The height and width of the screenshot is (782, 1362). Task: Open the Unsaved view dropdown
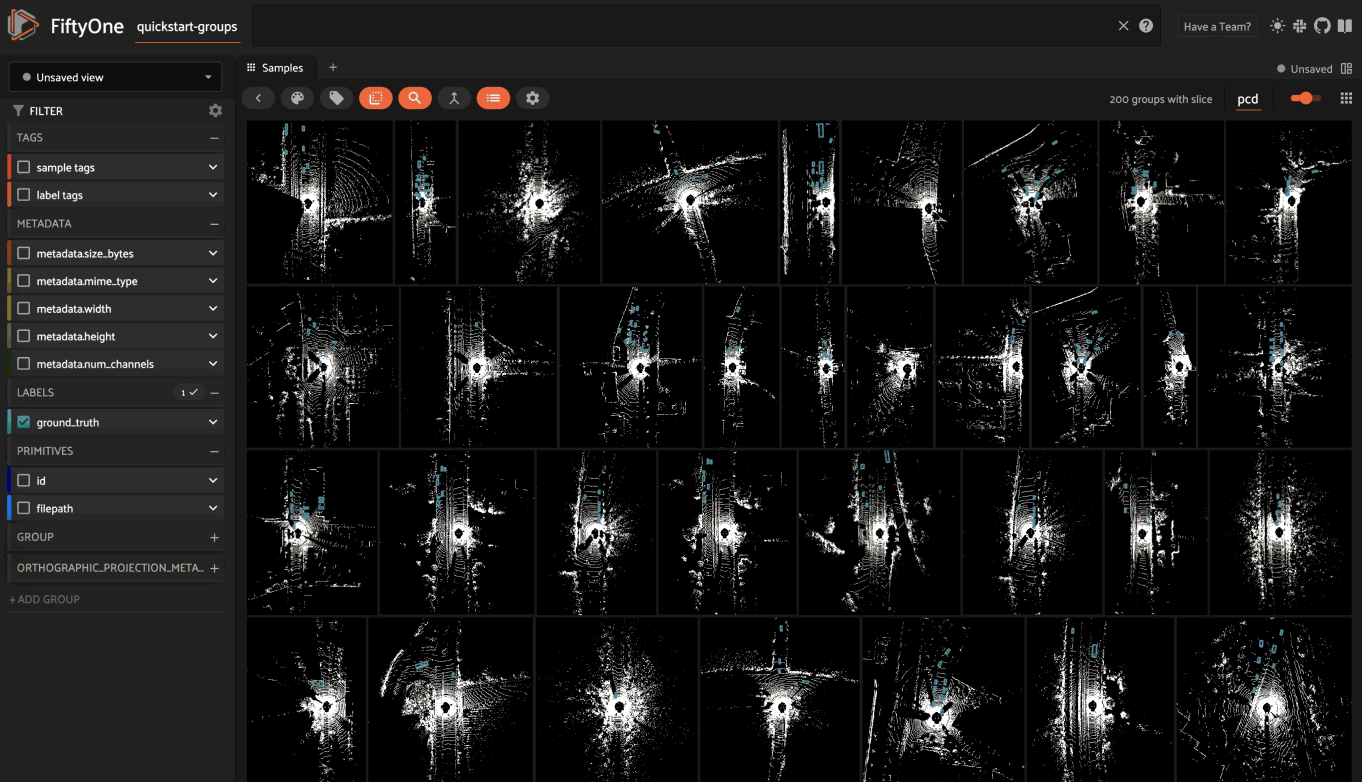tap(116, 77)
